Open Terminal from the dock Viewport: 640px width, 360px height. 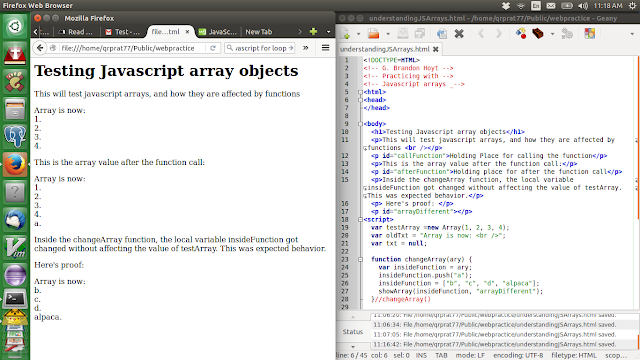pyautogui.click(x=15, y=299)
